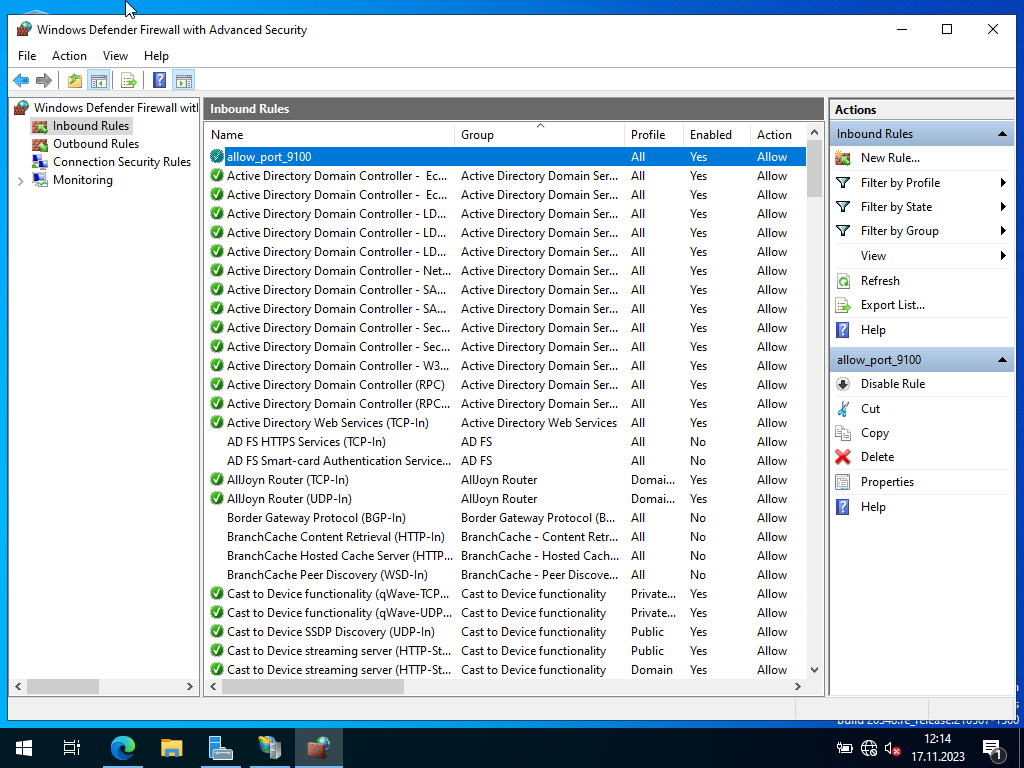Select Inbound Rules in the console tree

pos(91,126)
